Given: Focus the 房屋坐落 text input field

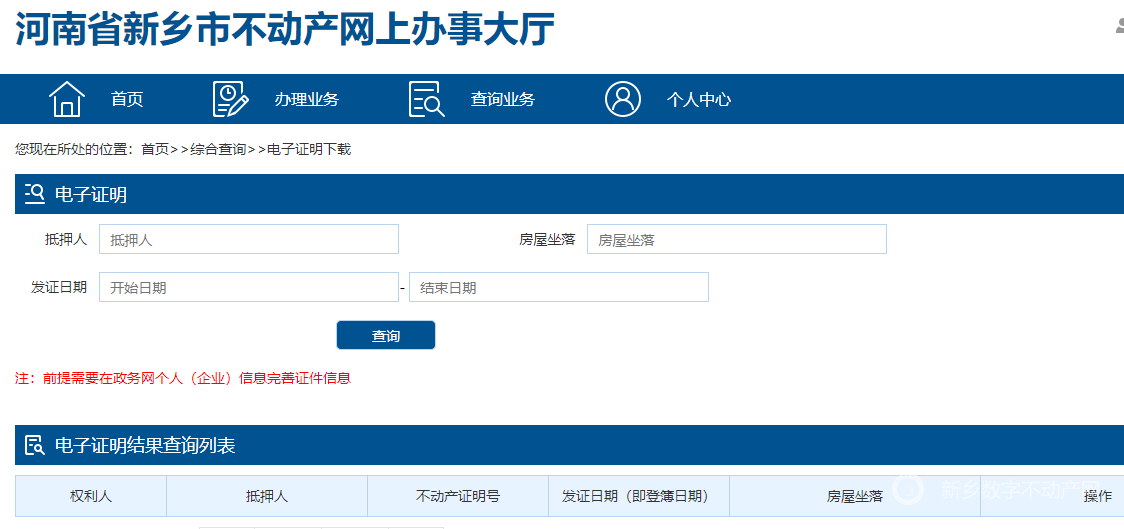Looking at the screenshot, I should 736,240.
